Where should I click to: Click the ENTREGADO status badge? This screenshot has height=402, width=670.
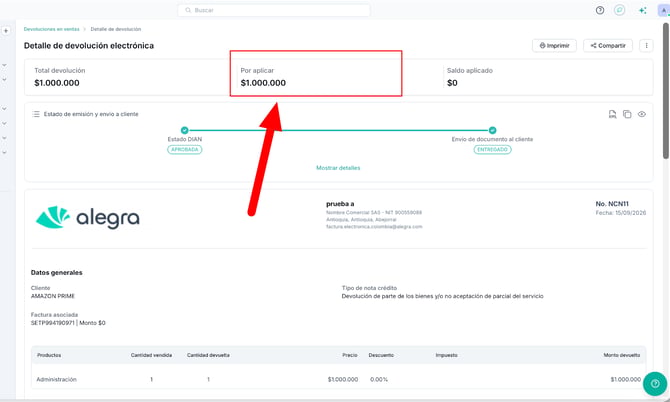(492, 150)
